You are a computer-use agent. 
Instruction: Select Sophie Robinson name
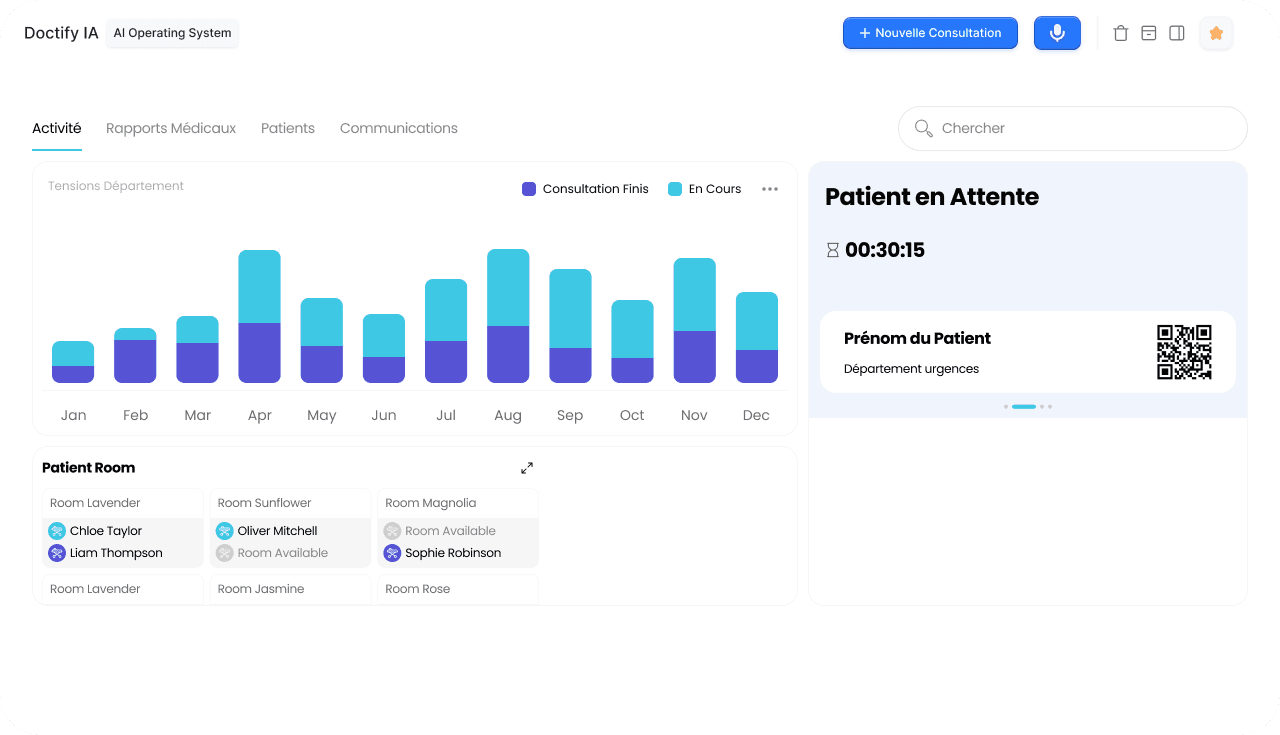pyautogui.click(x=453, y=553)
